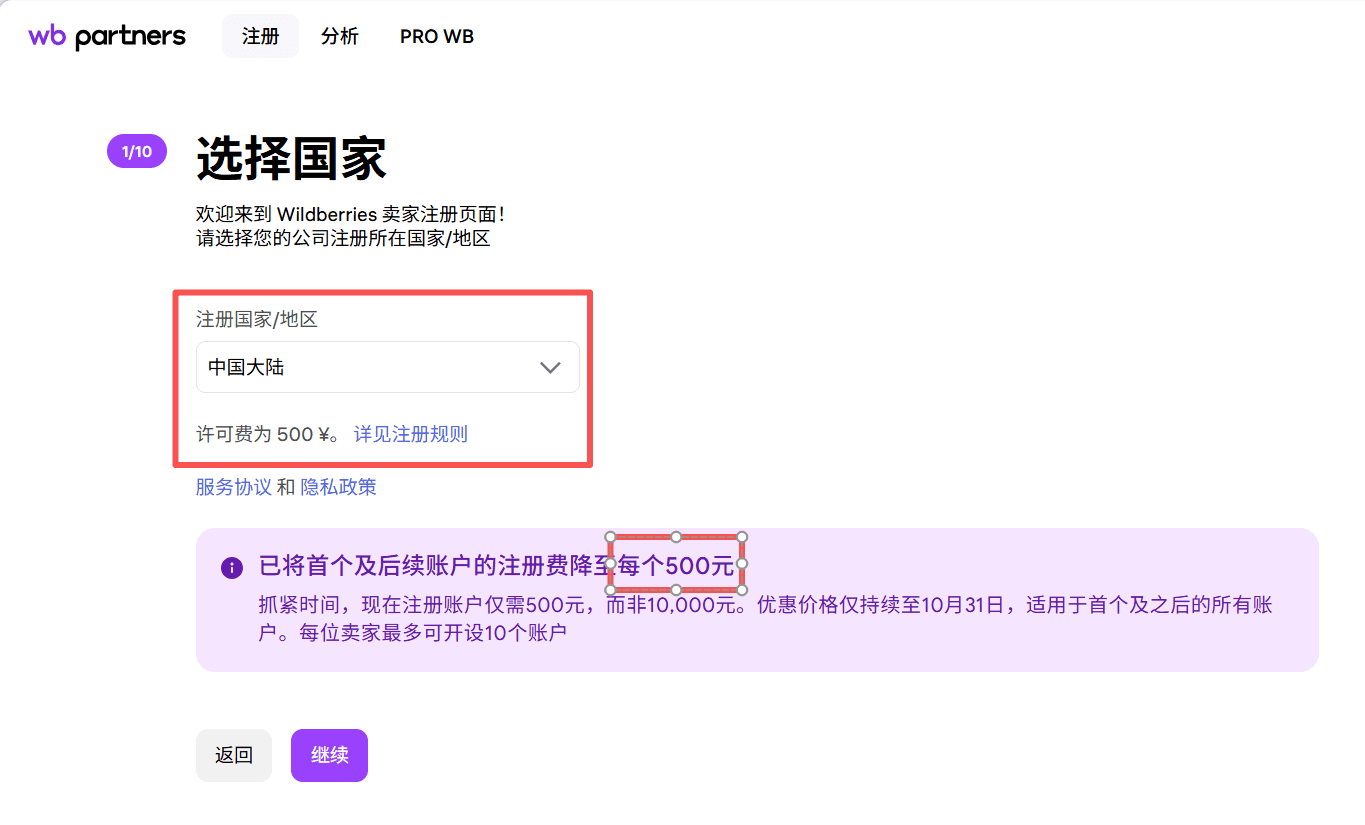This screenshot has height=825, width=1365.
Task: Select the middle-right selection handle
Action: click(742, 564)
